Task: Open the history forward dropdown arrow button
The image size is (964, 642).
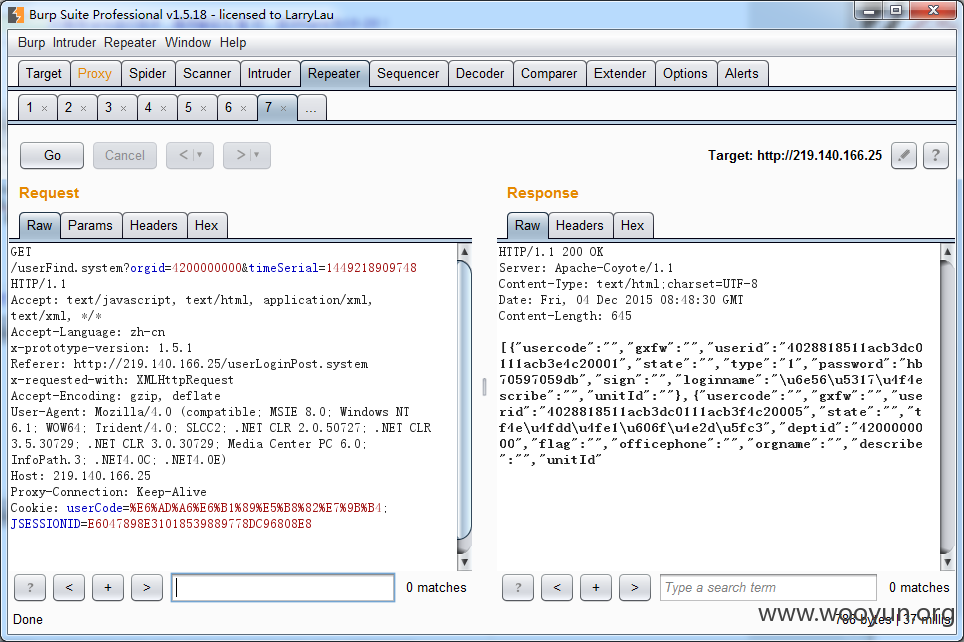Action: coord(247,156)
